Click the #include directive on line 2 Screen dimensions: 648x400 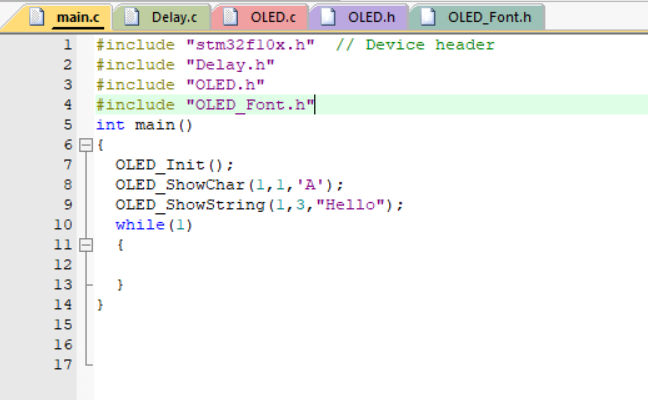(x=136, y=65)
